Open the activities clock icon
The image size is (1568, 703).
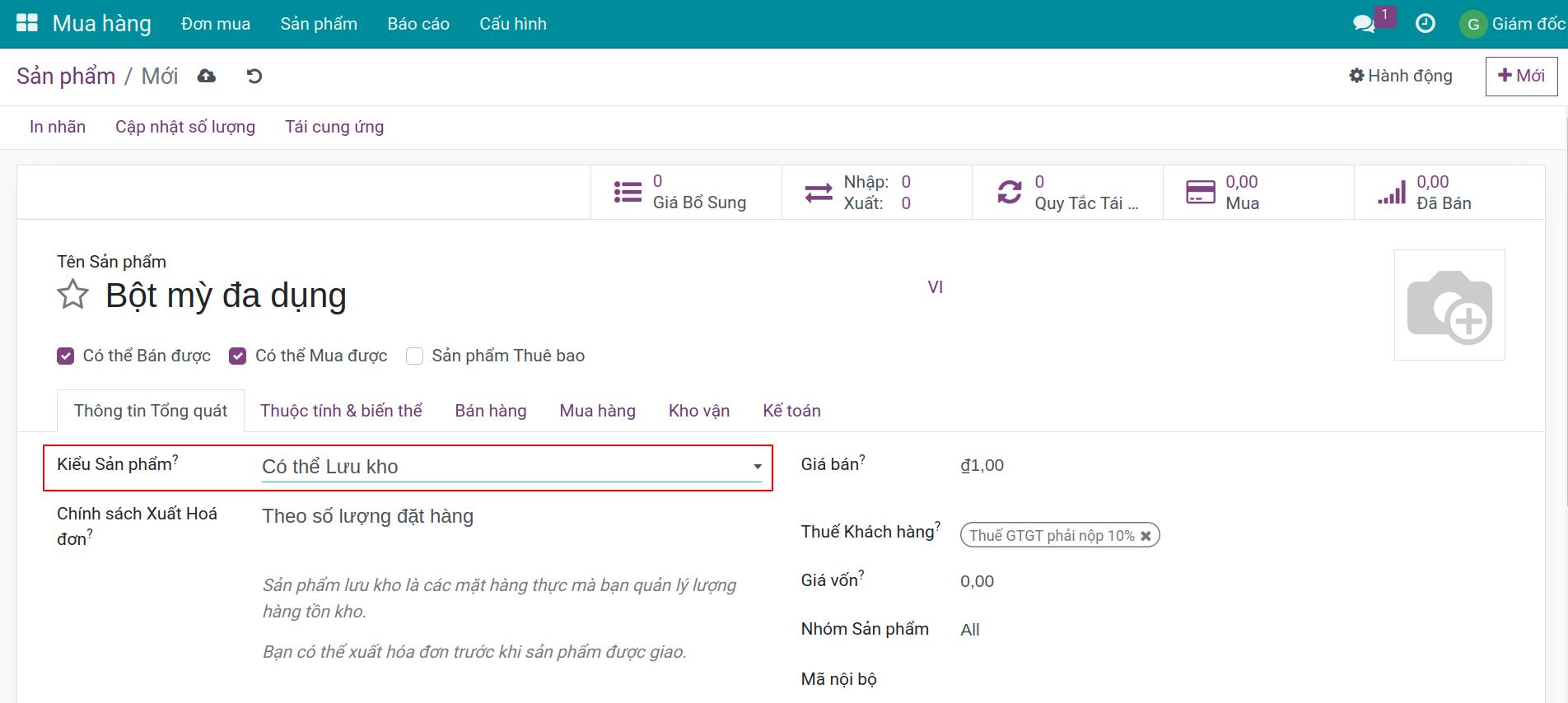(1425, 23)
